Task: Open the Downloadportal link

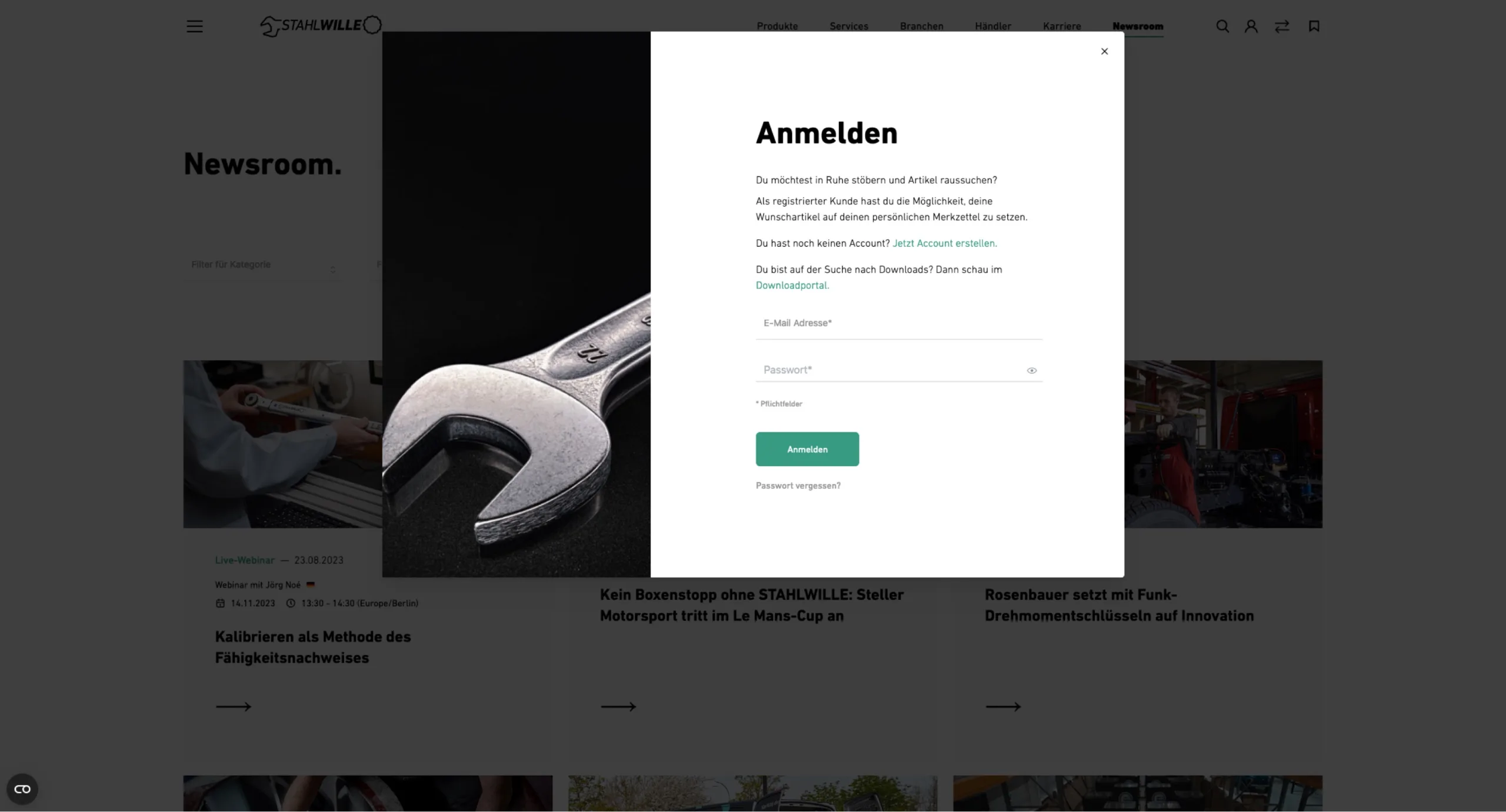Action: coord(792,286)
